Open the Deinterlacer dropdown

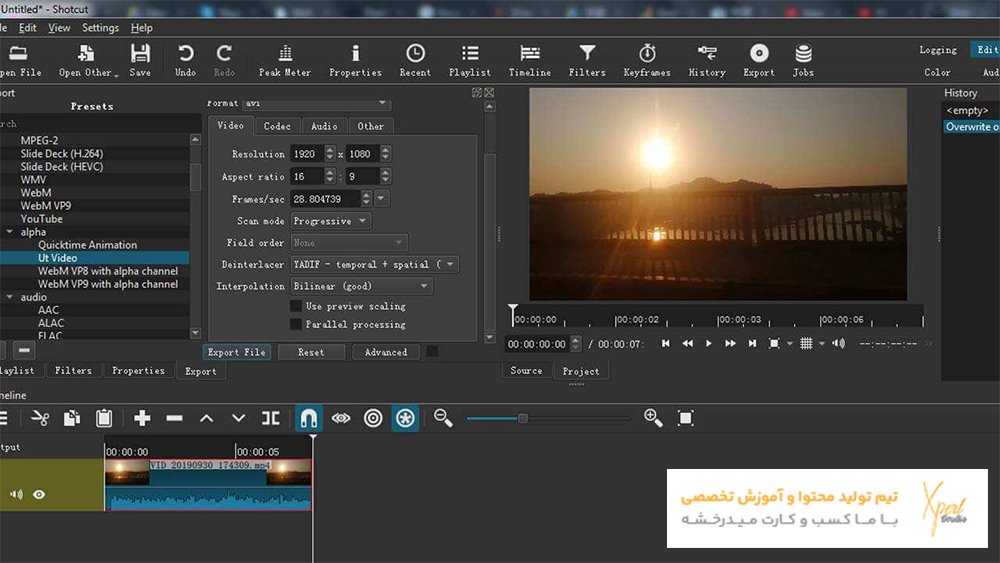point(374,264)
